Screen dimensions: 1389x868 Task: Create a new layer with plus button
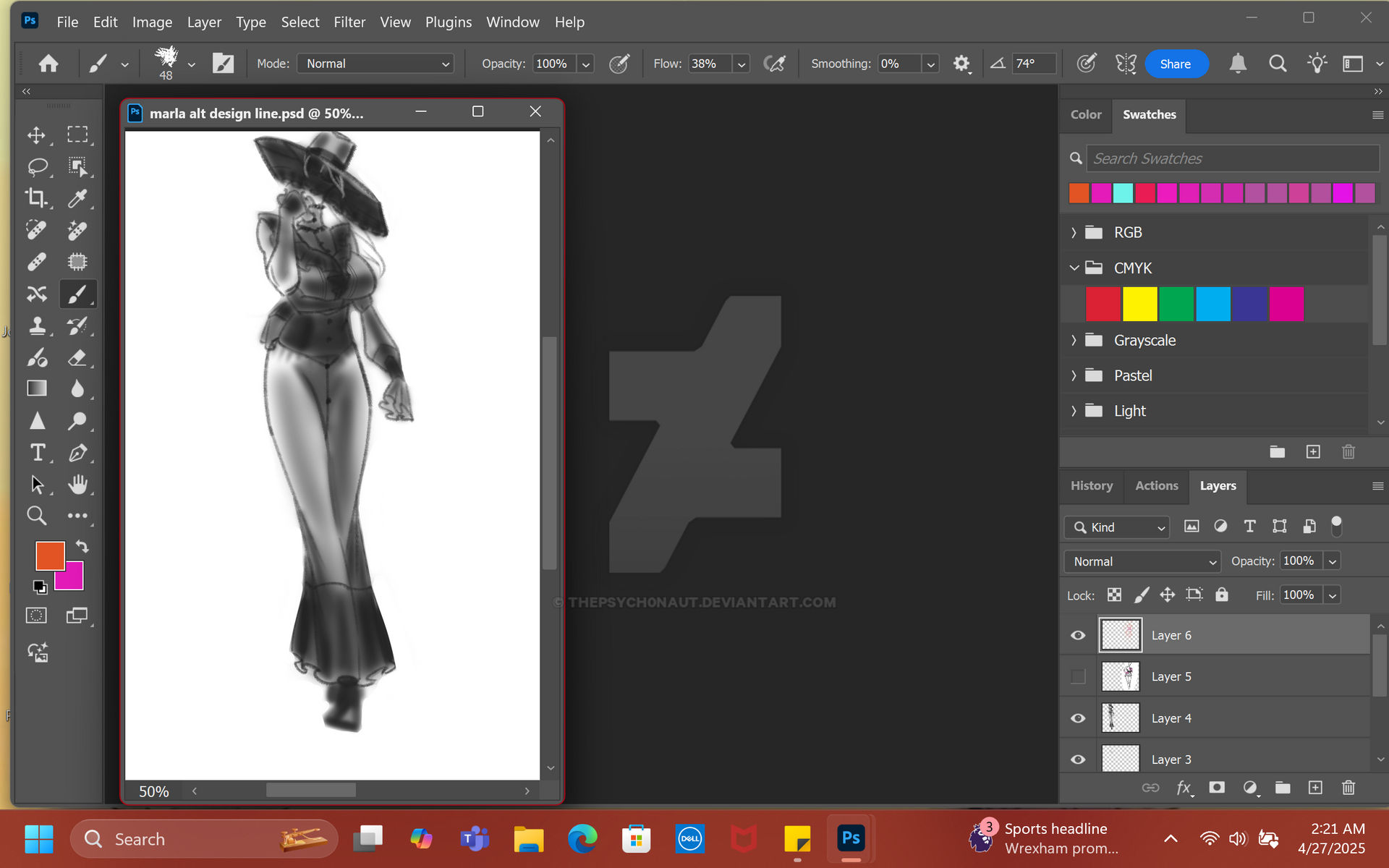coord(1315,787)
